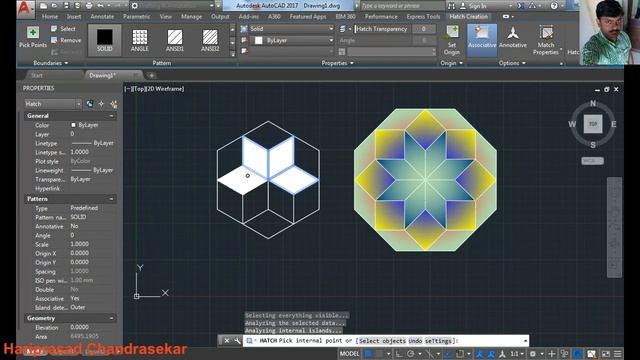Toggle the Associative hatch option
Image resolution: width=640 pixels, height=360 pixels.
[482, 40]
